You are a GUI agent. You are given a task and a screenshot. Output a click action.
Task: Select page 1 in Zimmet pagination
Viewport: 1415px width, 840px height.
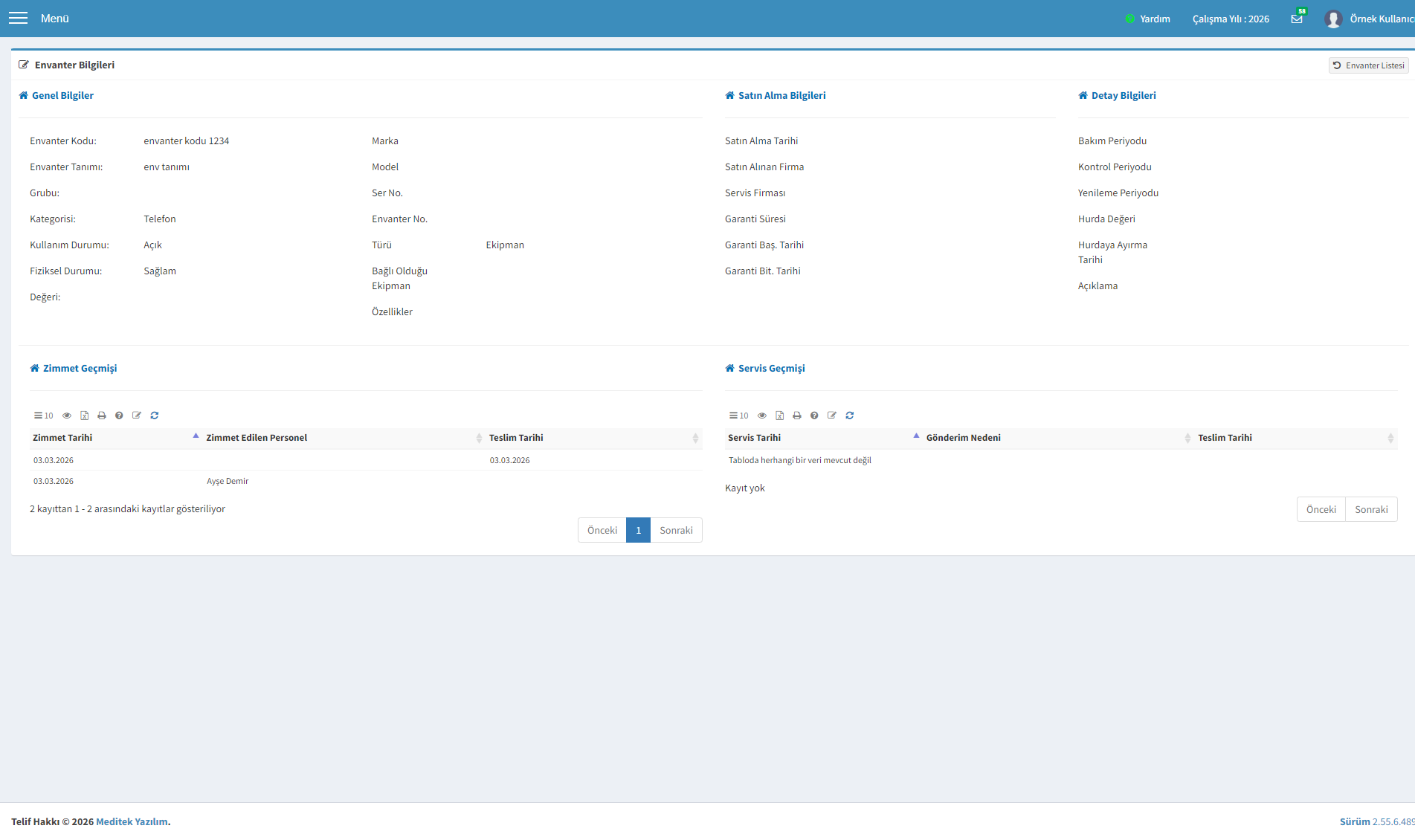[x=638, y=530]
